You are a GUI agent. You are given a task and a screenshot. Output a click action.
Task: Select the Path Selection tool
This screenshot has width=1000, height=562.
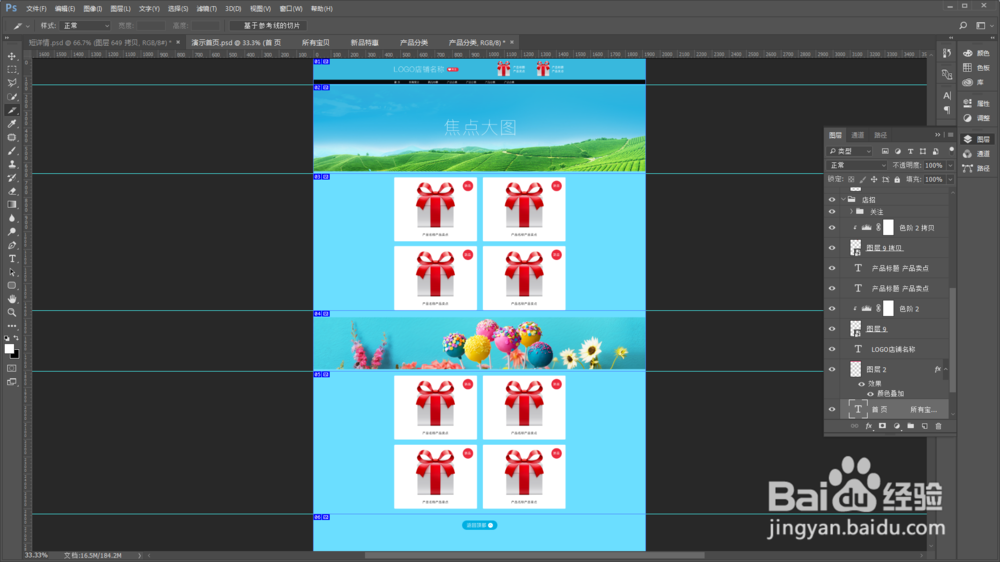point(11,272)
